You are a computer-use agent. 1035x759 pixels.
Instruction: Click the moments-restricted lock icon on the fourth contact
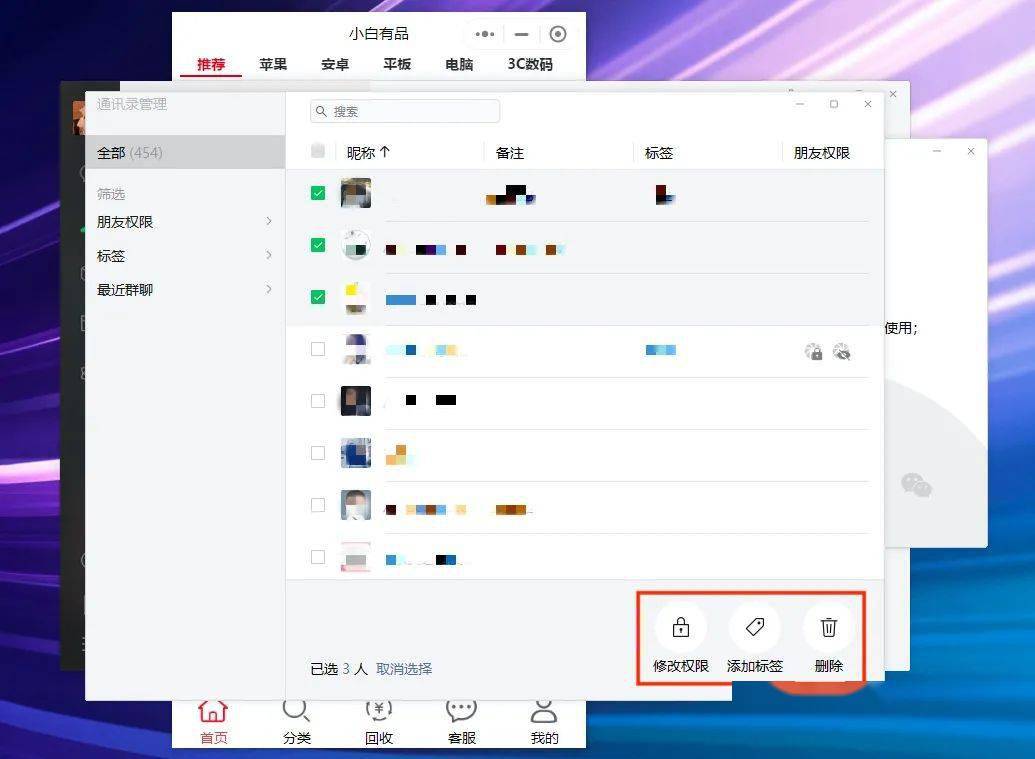[814, 352]
